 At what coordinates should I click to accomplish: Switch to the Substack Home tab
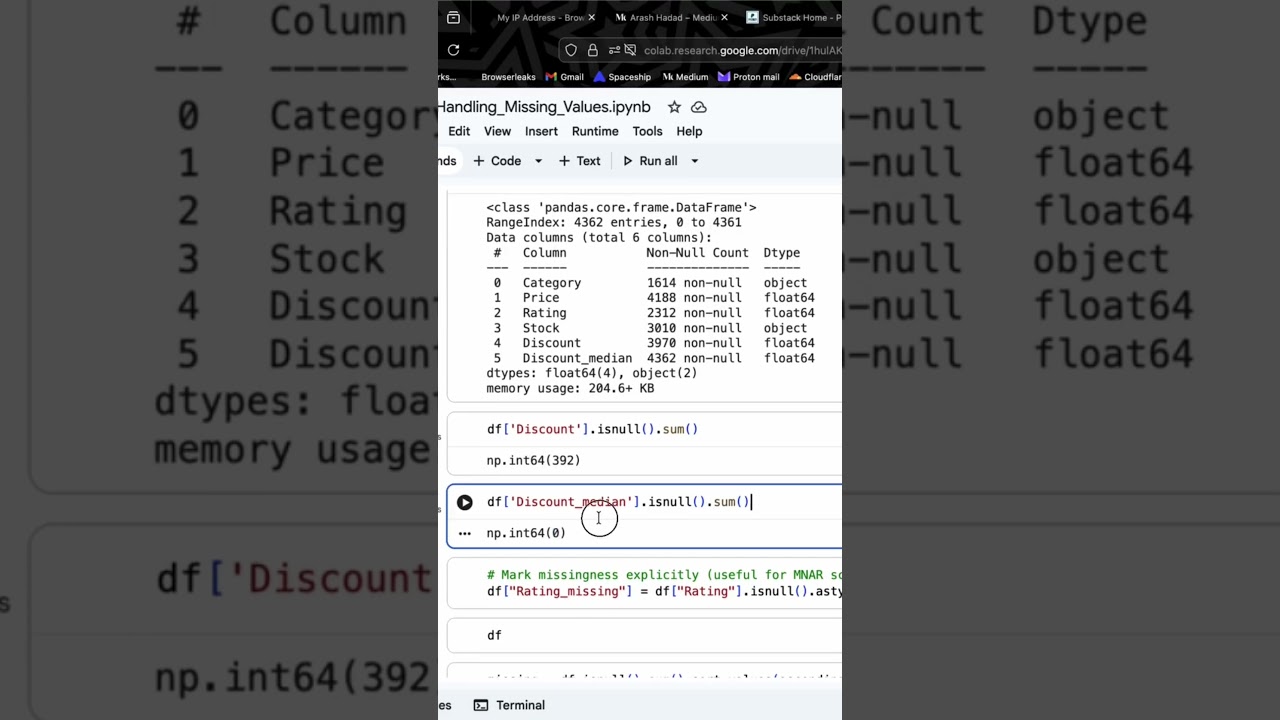[792, 18]
